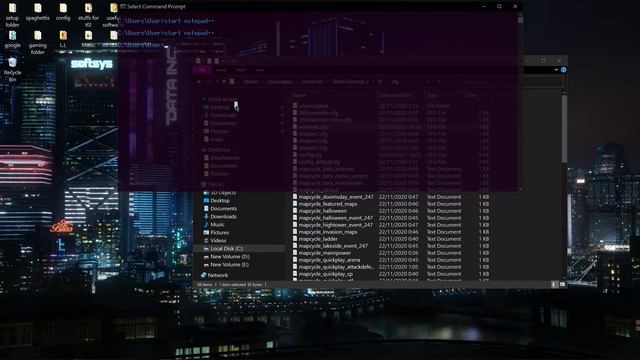Maximize the File Explorer window
This screenshot has width=640, height=360.
point(543,61)
